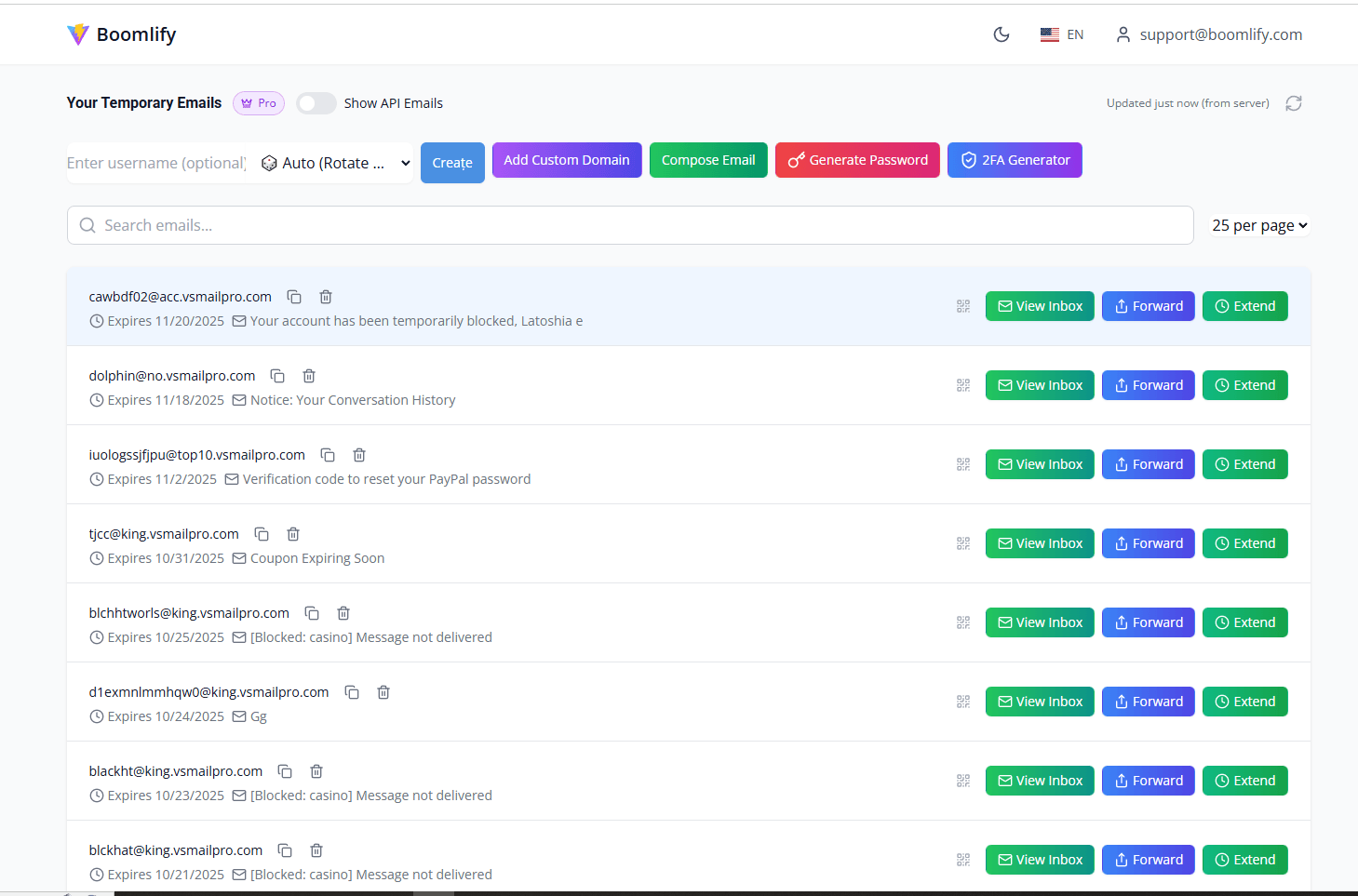Screen dimensions: 1358x896
Task: Click the refresh icon next to Updated status
Action: 1293,103
